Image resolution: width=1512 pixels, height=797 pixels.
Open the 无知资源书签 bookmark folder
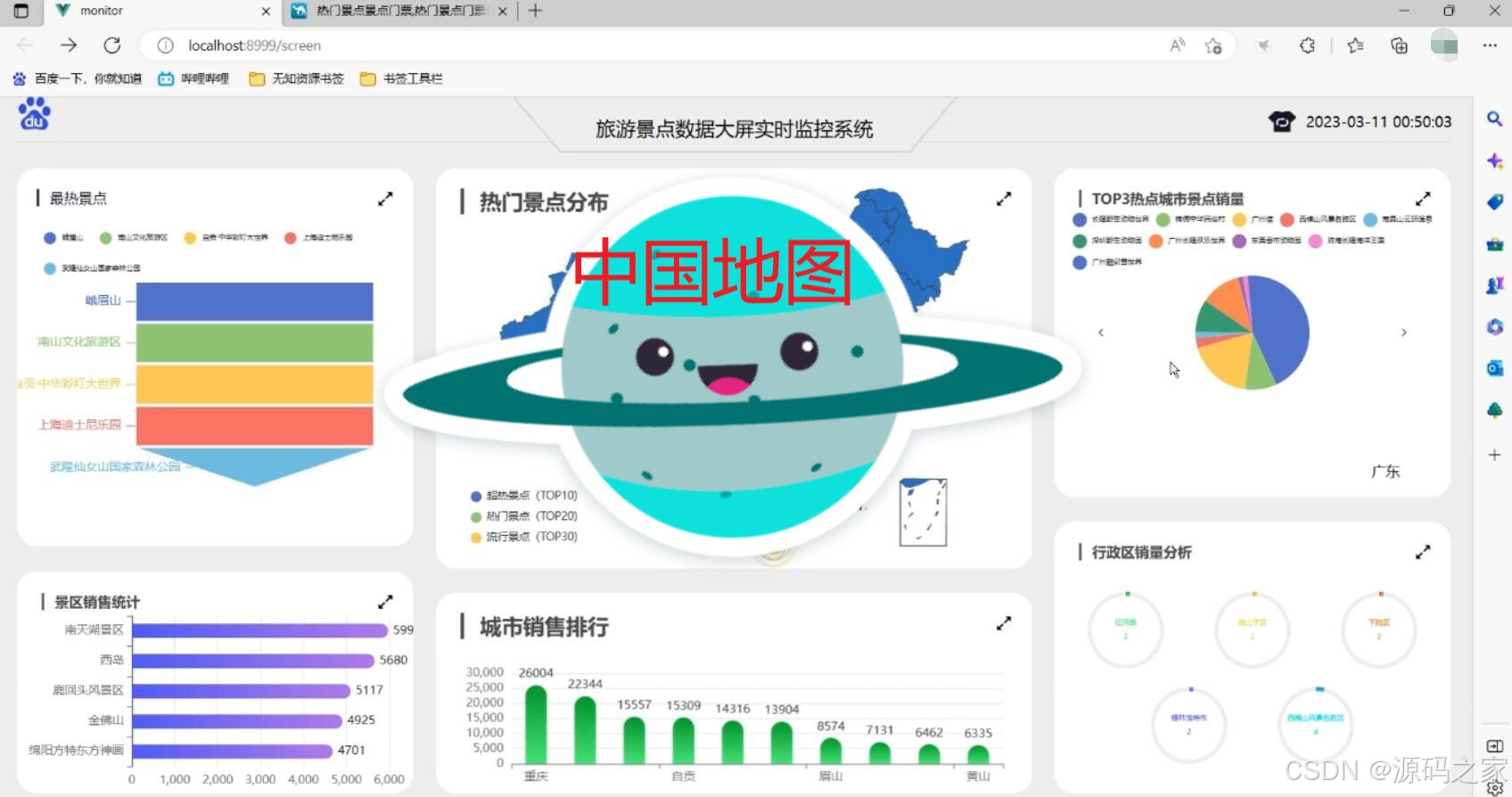click(297, 78)
